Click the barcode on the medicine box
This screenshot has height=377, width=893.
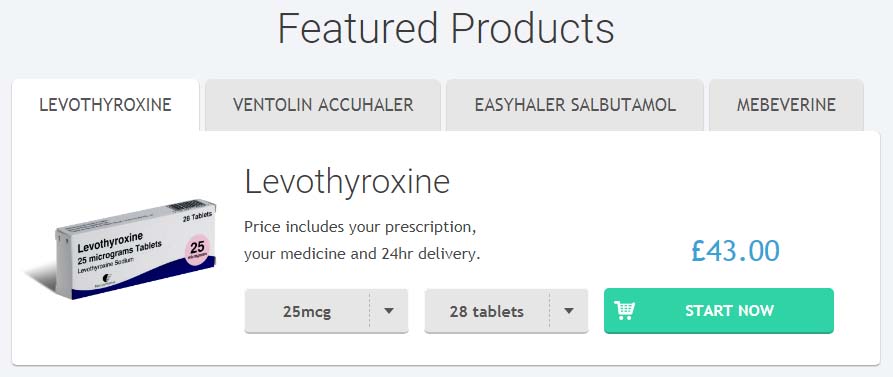187,206
